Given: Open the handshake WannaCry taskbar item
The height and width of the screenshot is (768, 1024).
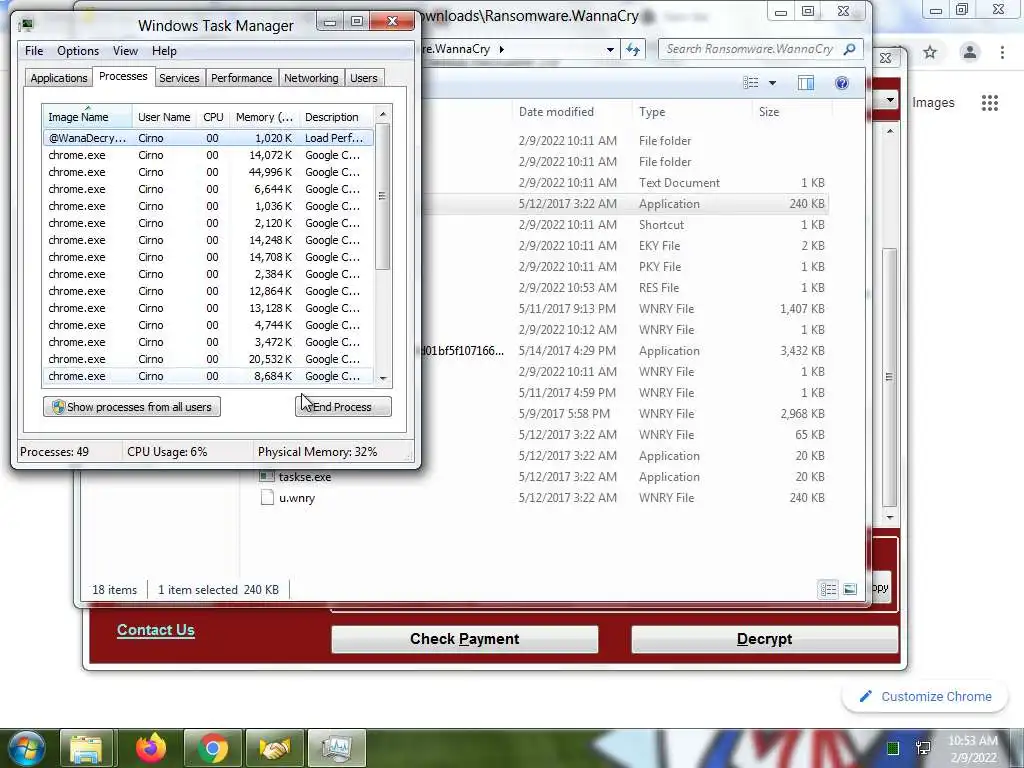Looking at the screenshot, I should [275, 748].
